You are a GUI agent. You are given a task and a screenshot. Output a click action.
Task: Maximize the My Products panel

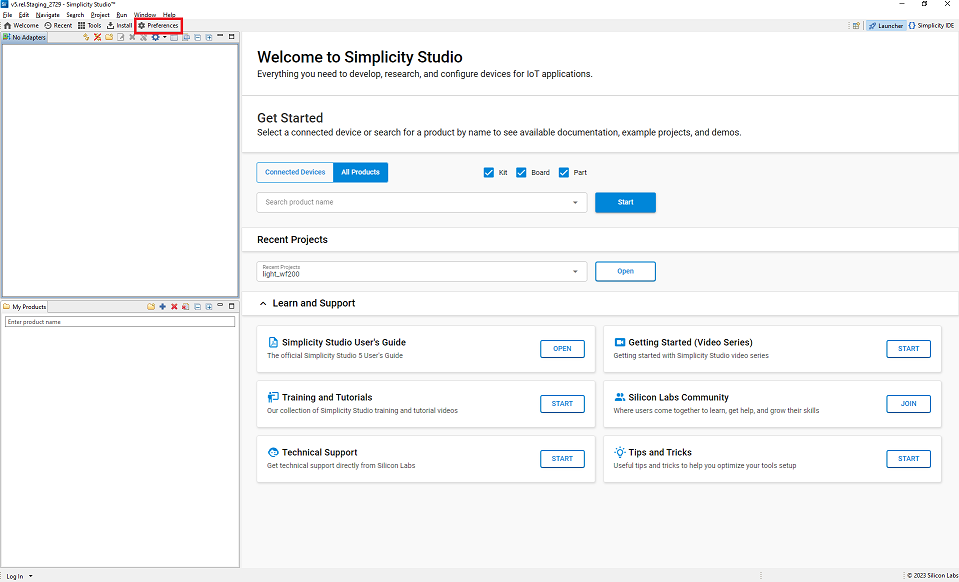pos(232,306)
